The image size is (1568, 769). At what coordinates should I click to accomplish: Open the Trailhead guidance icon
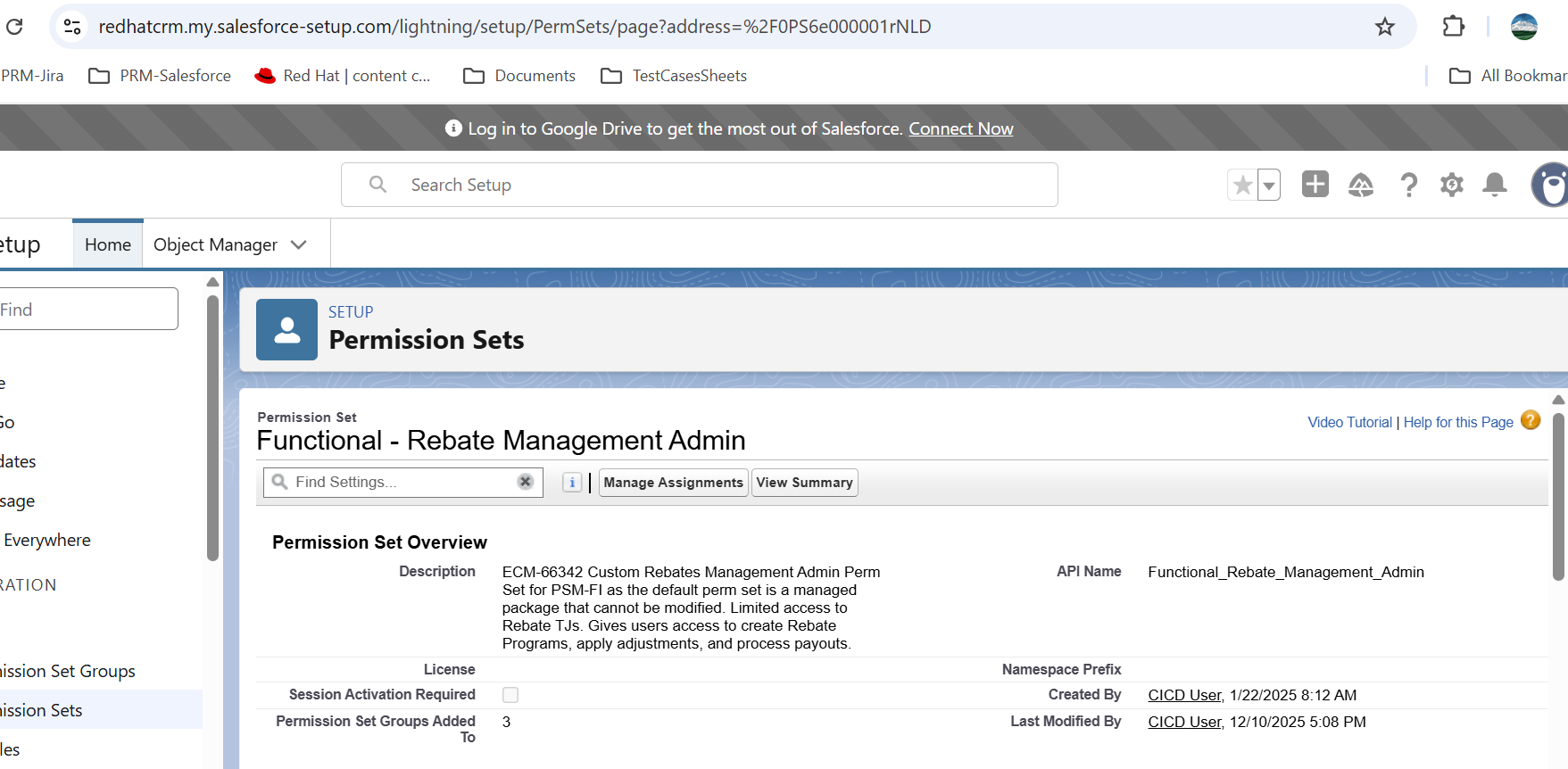(1360, 185)
